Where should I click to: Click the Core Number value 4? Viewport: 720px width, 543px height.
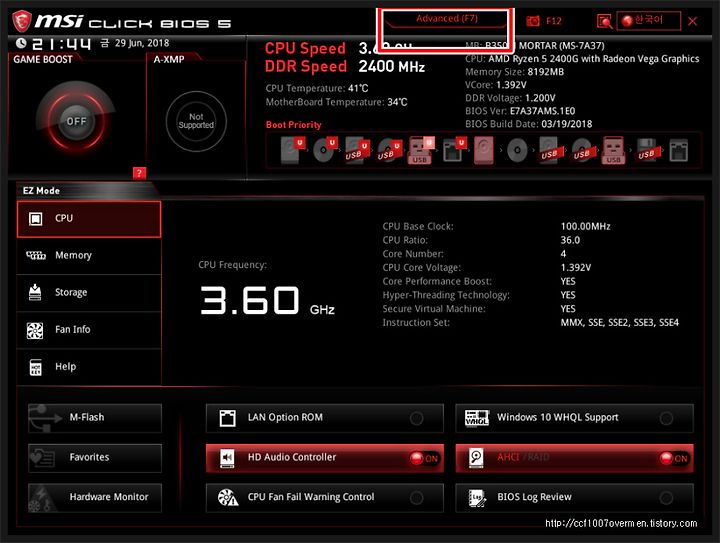(x=563, y=254)
